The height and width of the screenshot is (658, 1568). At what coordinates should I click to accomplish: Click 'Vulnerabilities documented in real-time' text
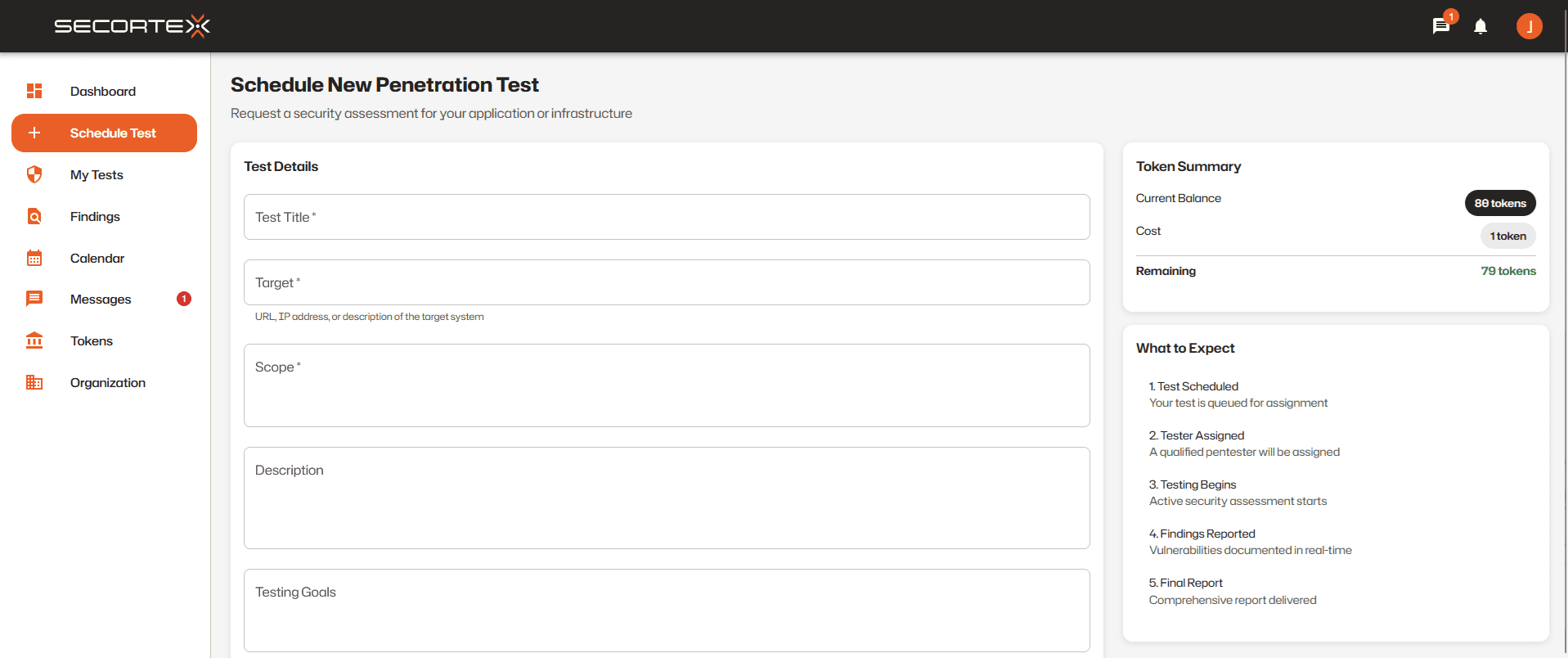[1250, 550]
